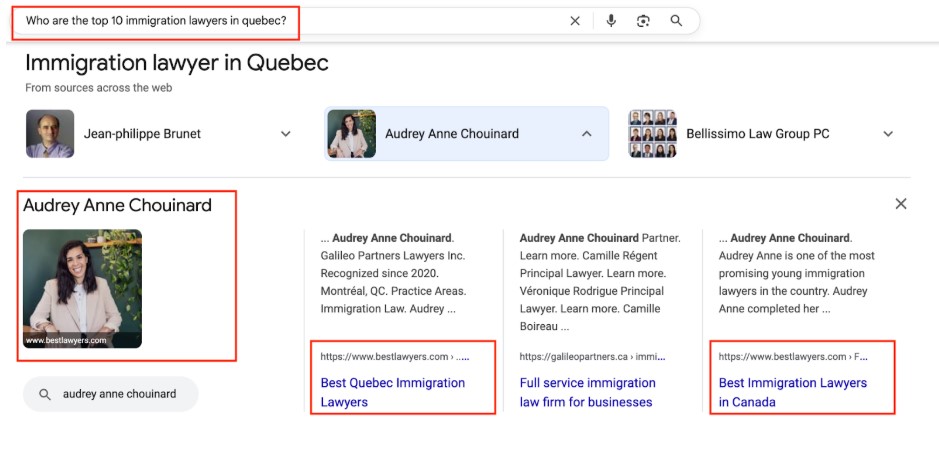
Task: Click the snippet mentioning 'Camille Régent Principal Lawyer'
Action: pos(599,283)
